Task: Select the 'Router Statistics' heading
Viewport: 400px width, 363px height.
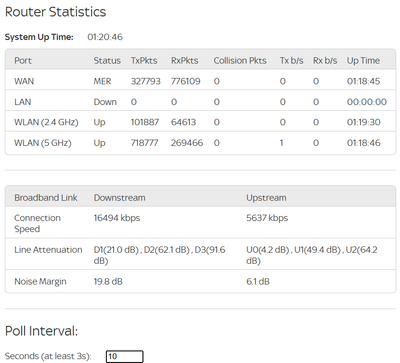Action: point(56,12)
